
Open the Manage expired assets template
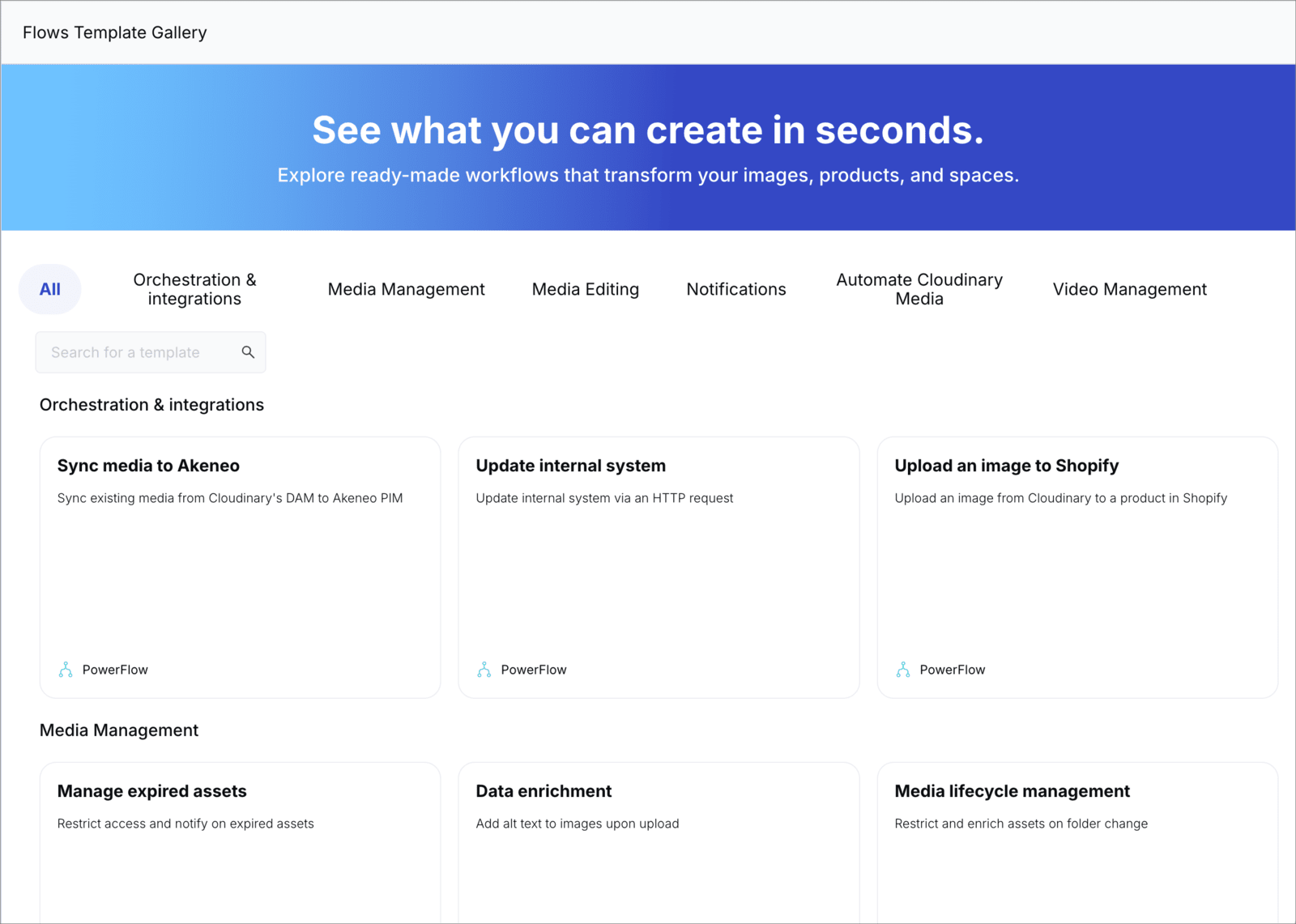pyautogui.click(x=240, y=842)
